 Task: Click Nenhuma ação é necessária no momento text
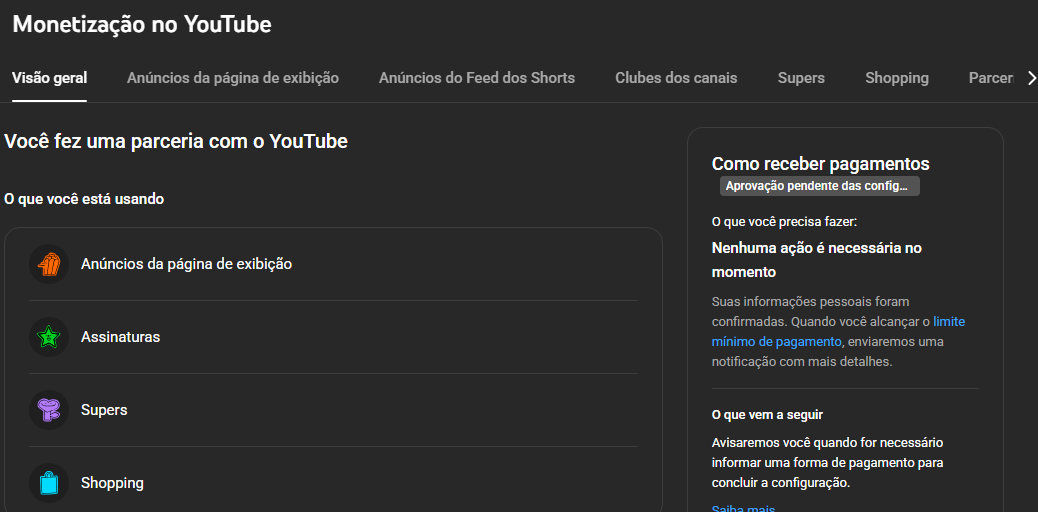pos(816,260)
